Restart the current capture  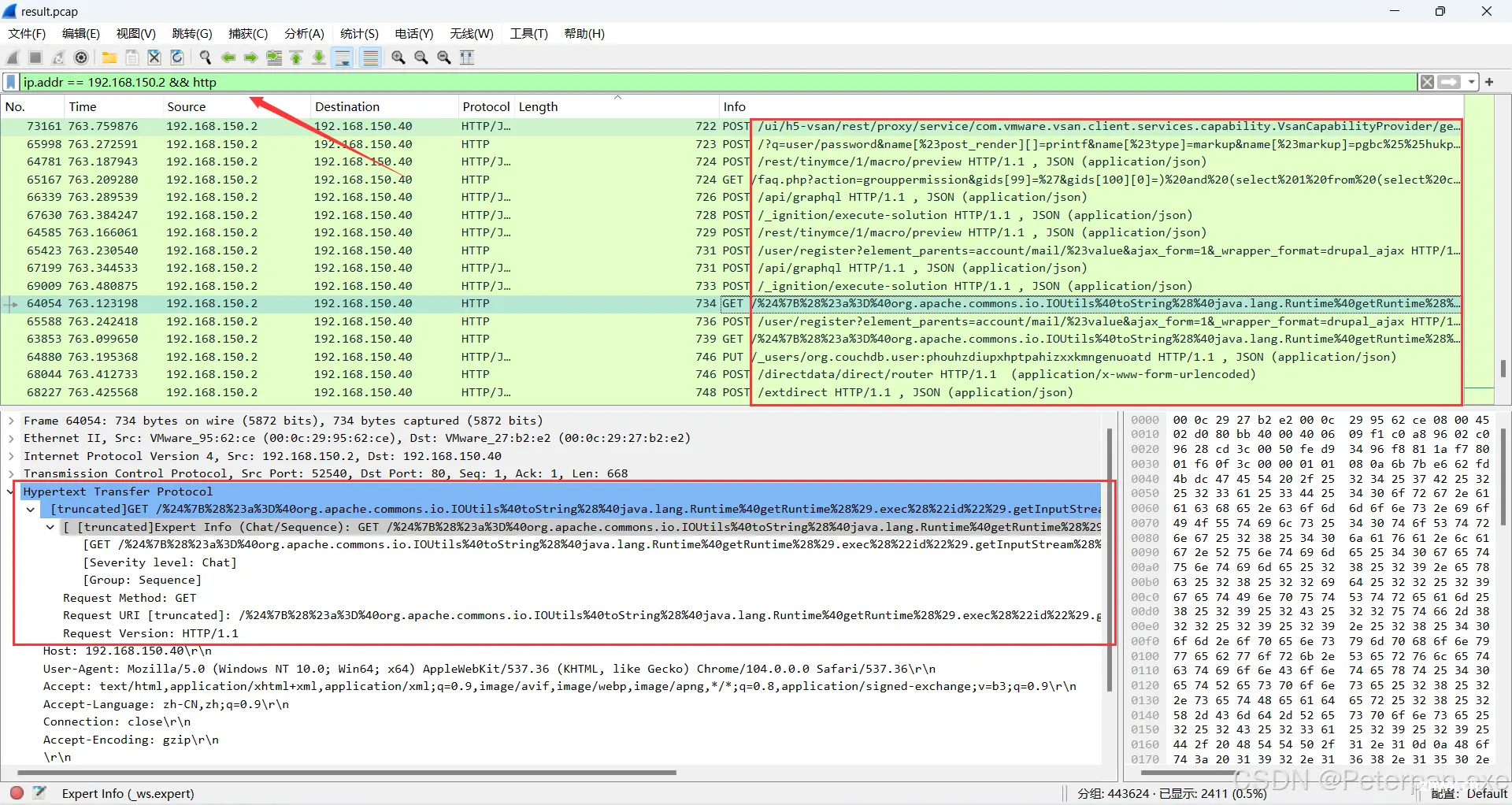coord(58,57)
